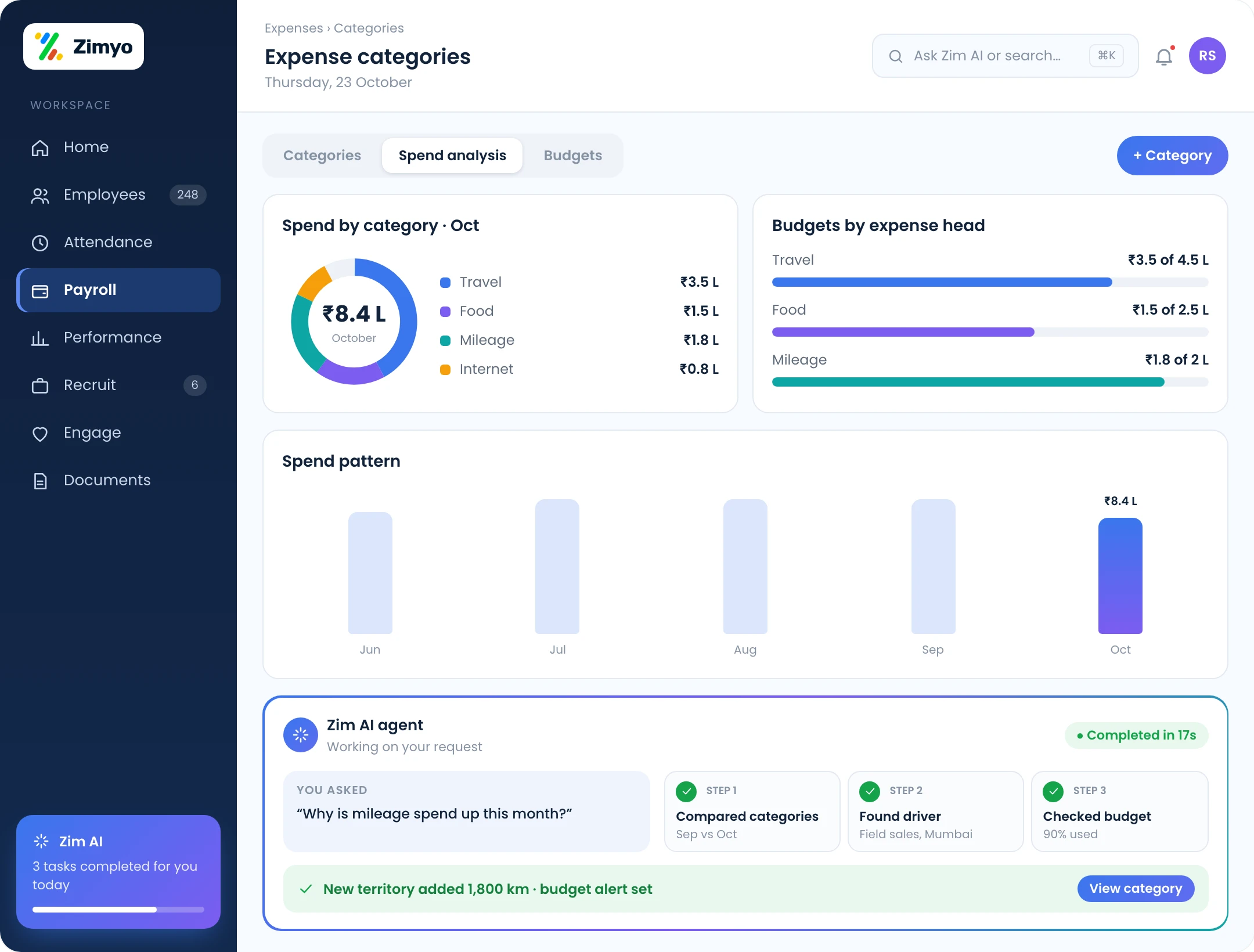Click the "Why is mileage spend up" question
Viewport: 1254px width, 952px height.
tap(434, 813)
